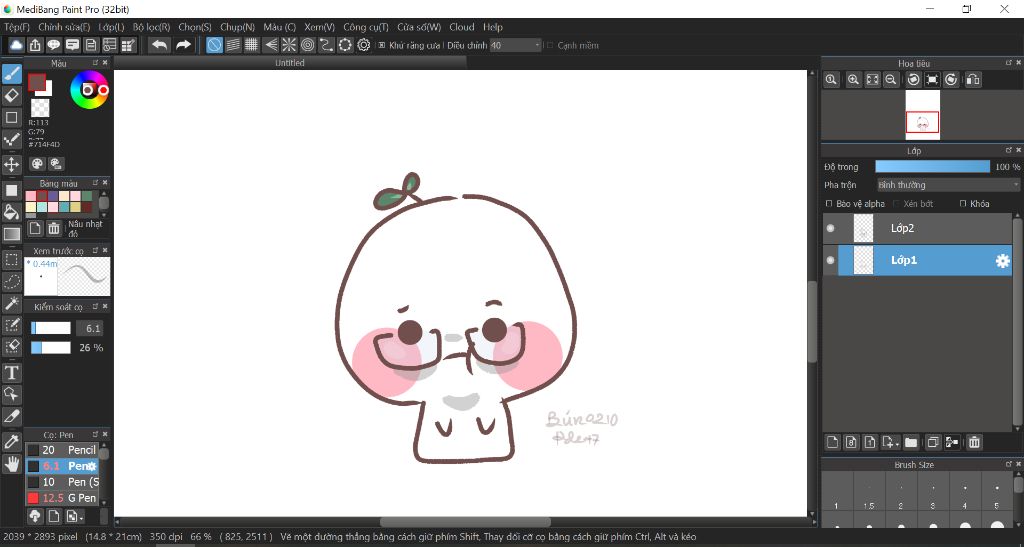Click the canvas vertical scrollbar

click(812, 322)
